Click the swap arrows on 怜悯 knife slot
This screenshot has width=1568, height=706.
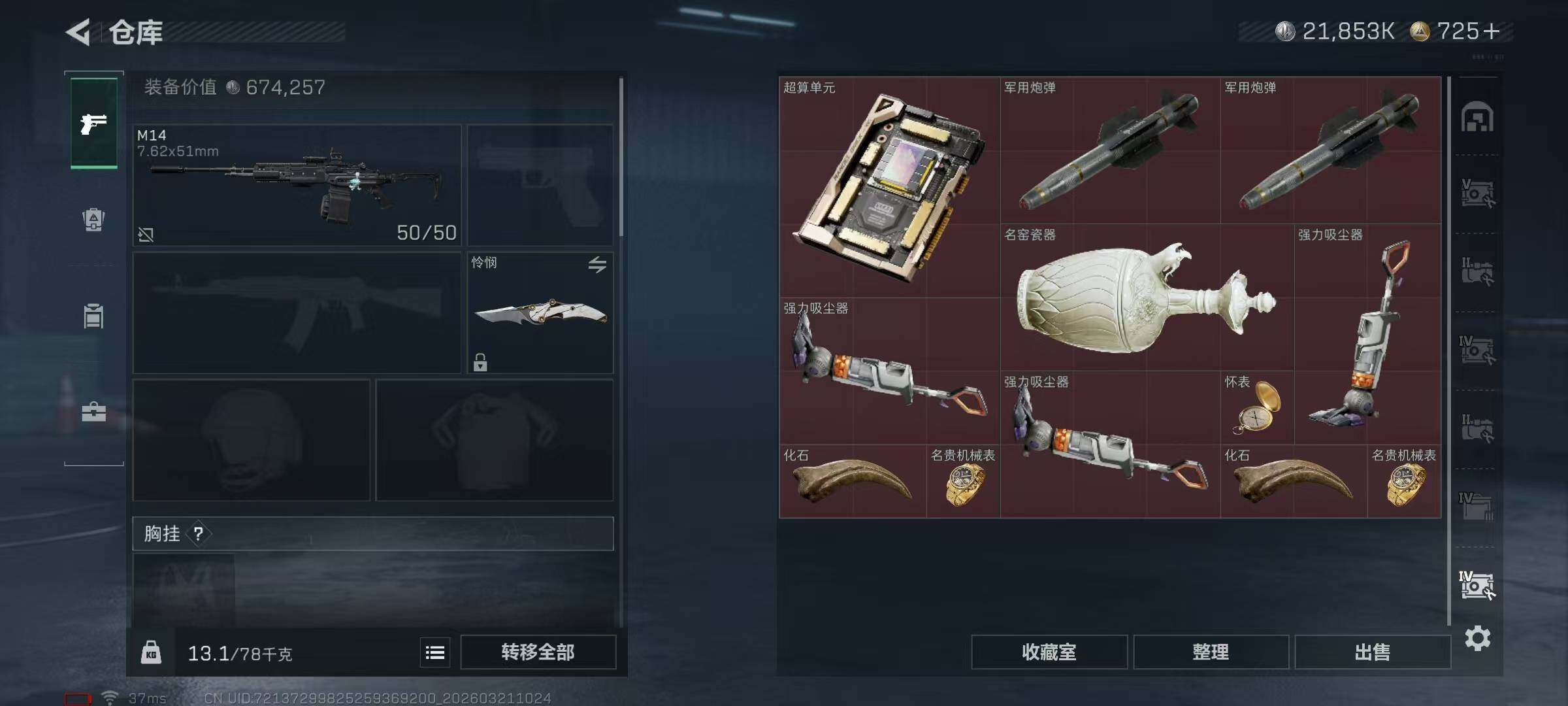(597, 265)
